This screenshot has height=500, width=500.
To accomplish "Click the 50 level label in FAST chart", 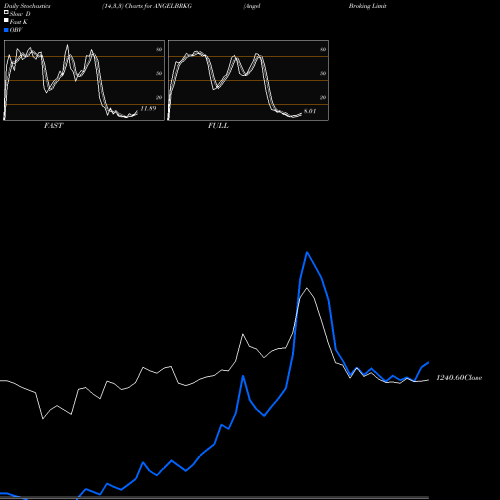I will (x=159, y=73).
